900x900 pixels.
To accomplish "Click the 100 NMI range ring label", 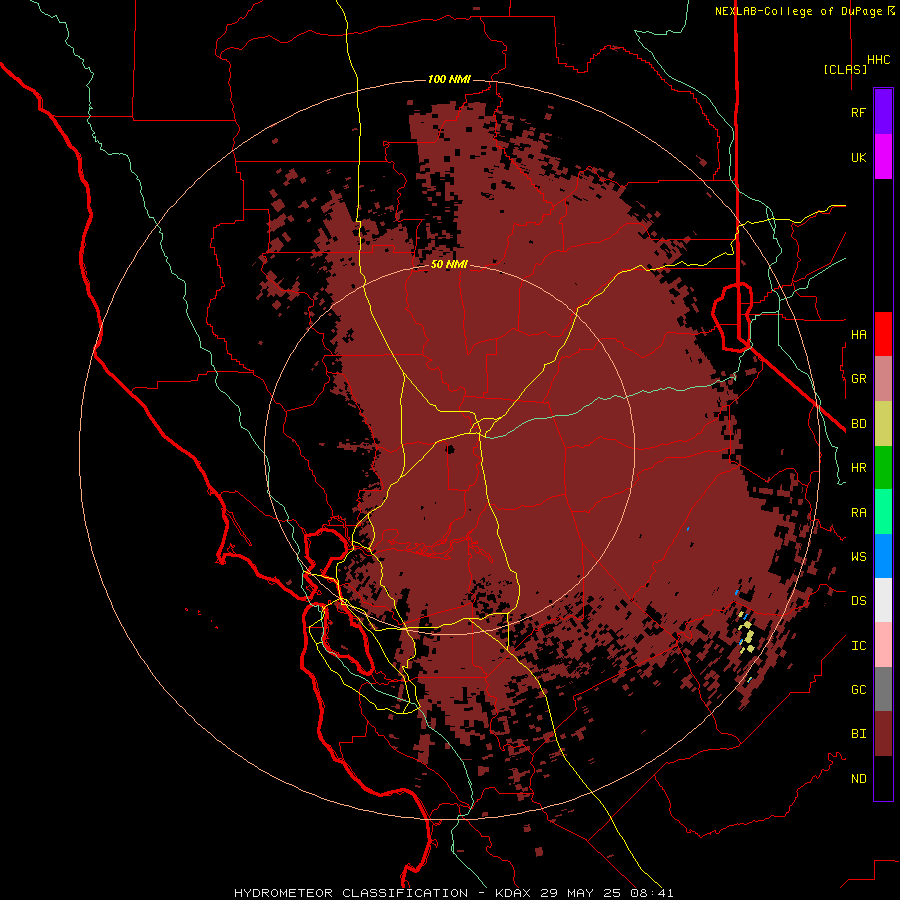I will 449,79.
